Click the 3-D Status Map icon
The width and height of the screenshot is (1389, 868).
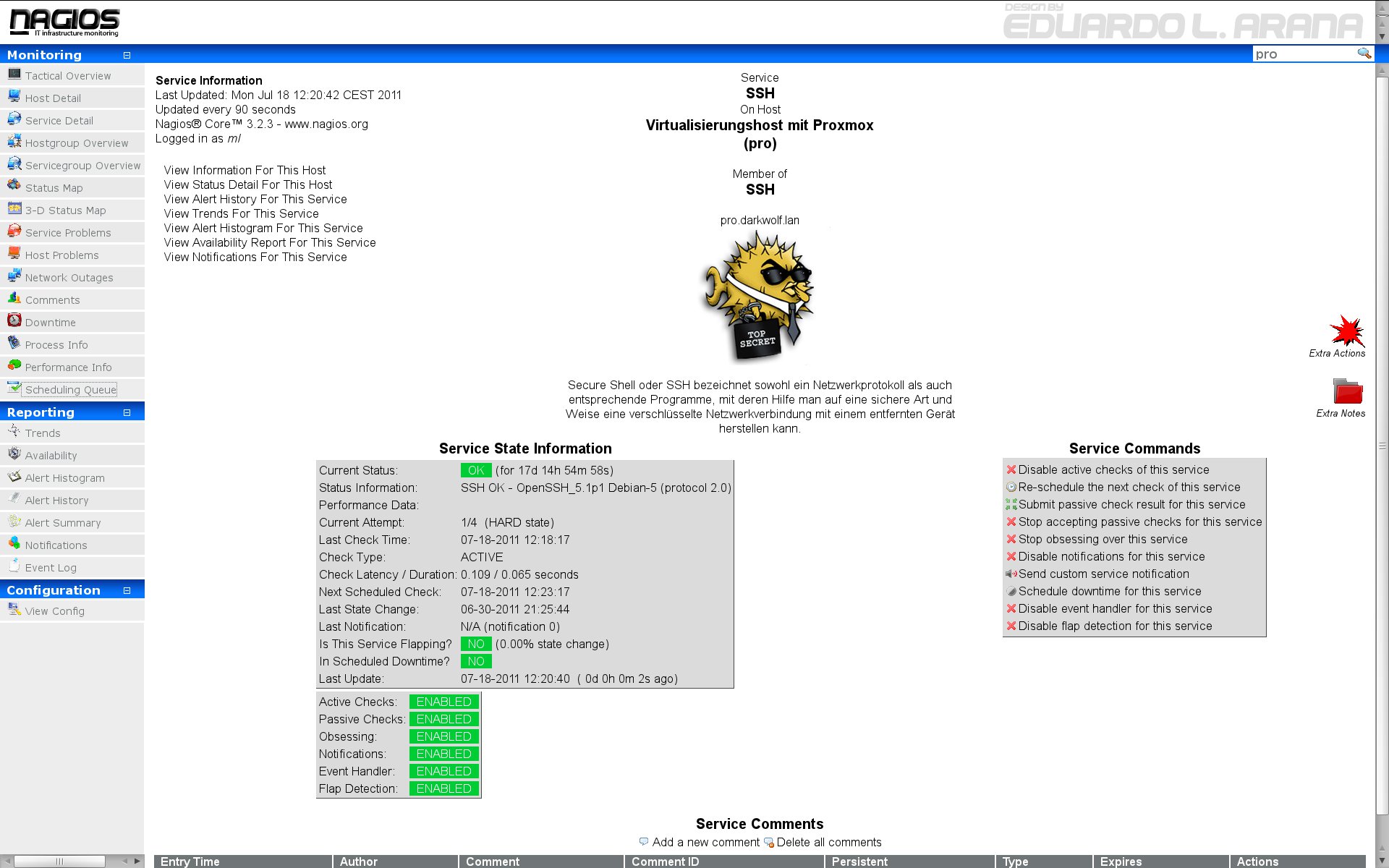point(14,208)
